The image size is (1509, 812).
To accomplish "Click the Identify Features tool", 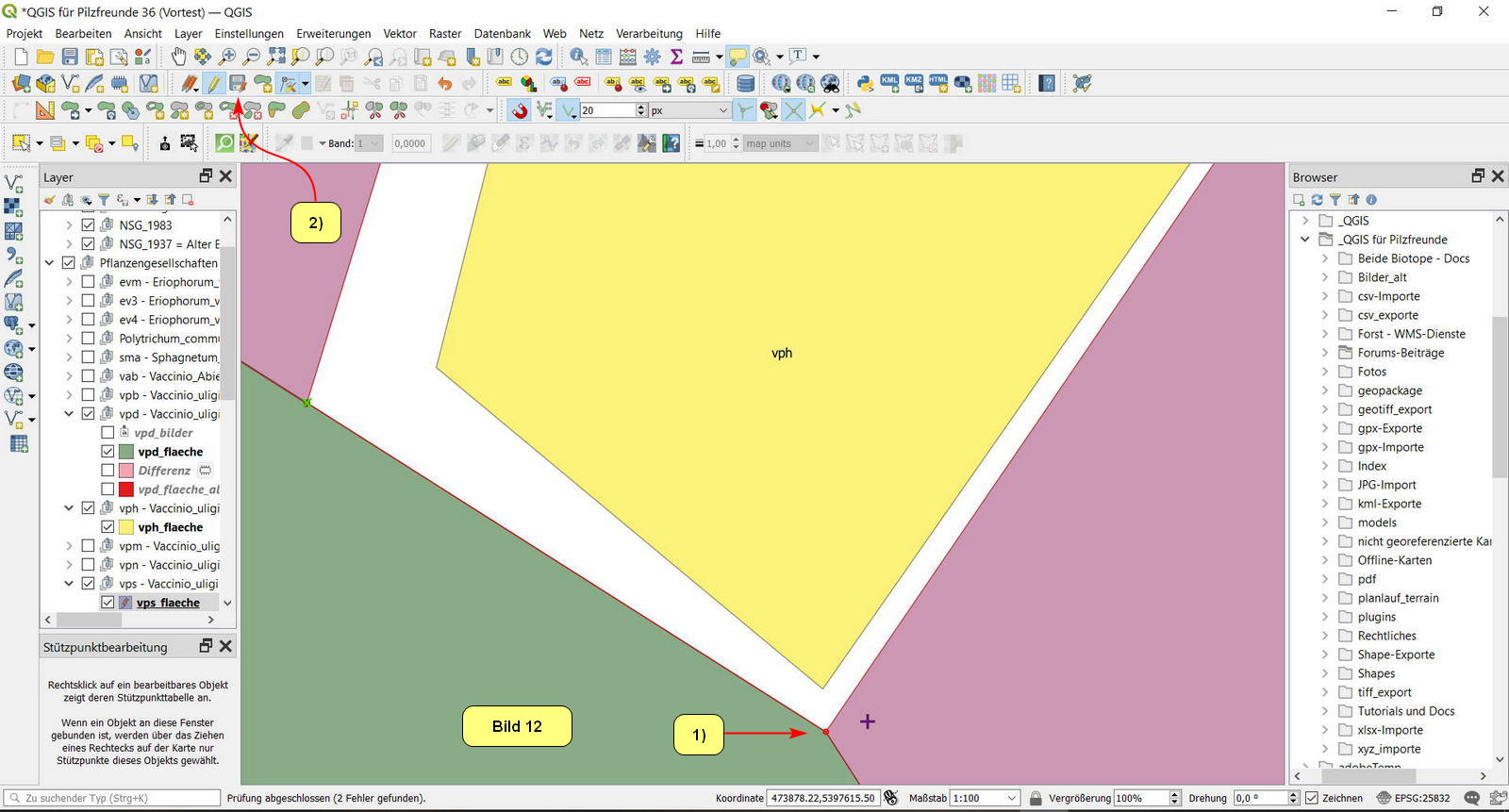I will pos(578,58).
